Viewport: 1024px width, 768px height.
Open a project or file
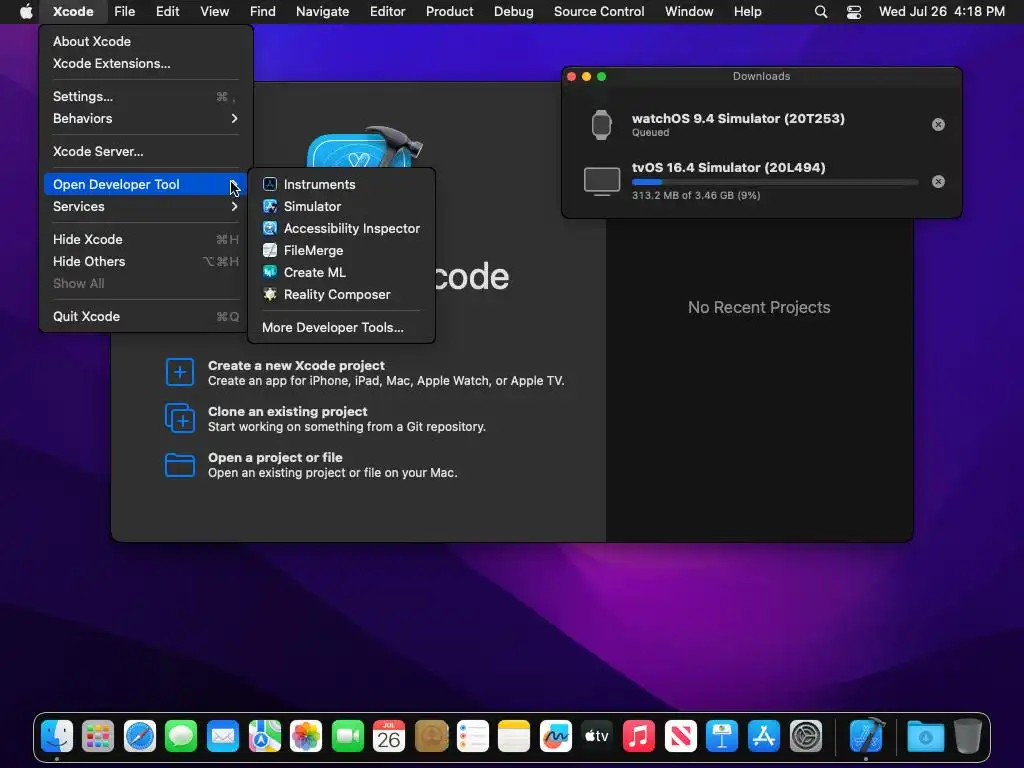(x=311, y=465)
